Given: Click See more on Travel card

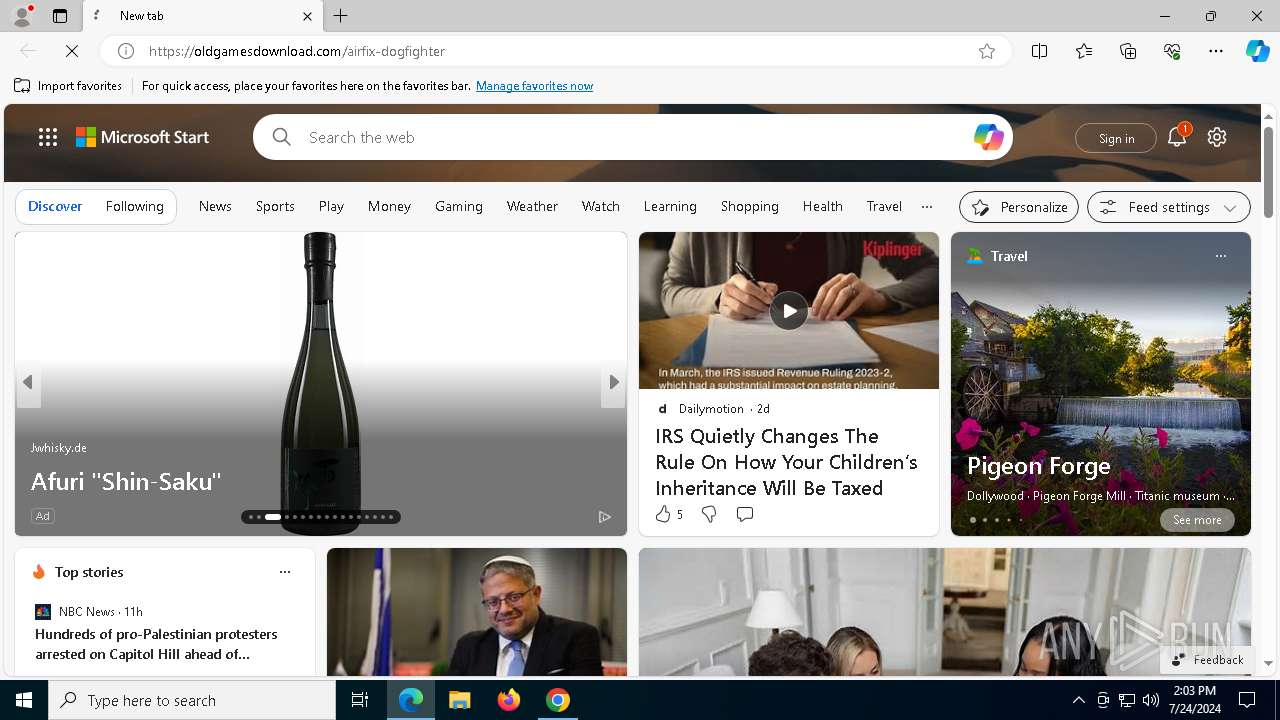Looking at the screenshot, I should (1197, 520).
